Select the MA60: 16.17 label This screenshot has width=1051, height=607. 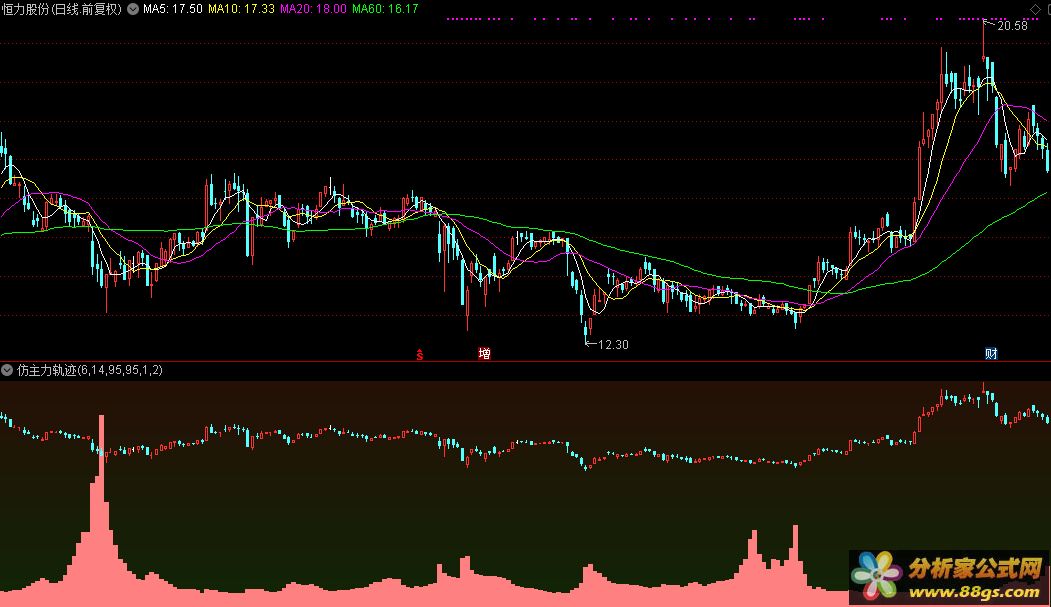[385, 9]
